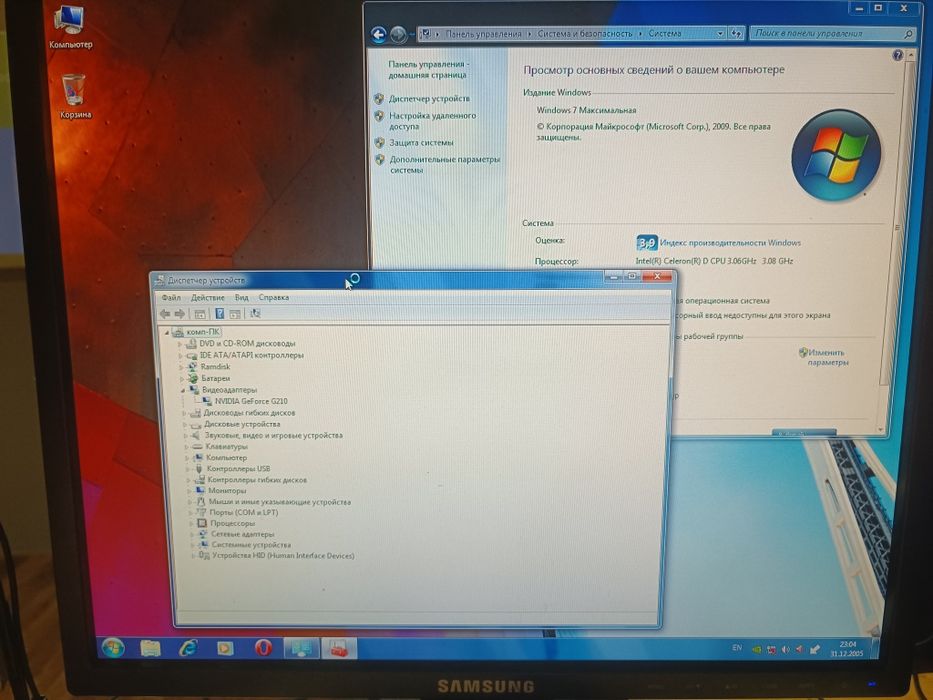The width and height of the screenshot is (933, 700).
Task: Expand Дисководы гибких дисков node
Action: tap(184, 413)
